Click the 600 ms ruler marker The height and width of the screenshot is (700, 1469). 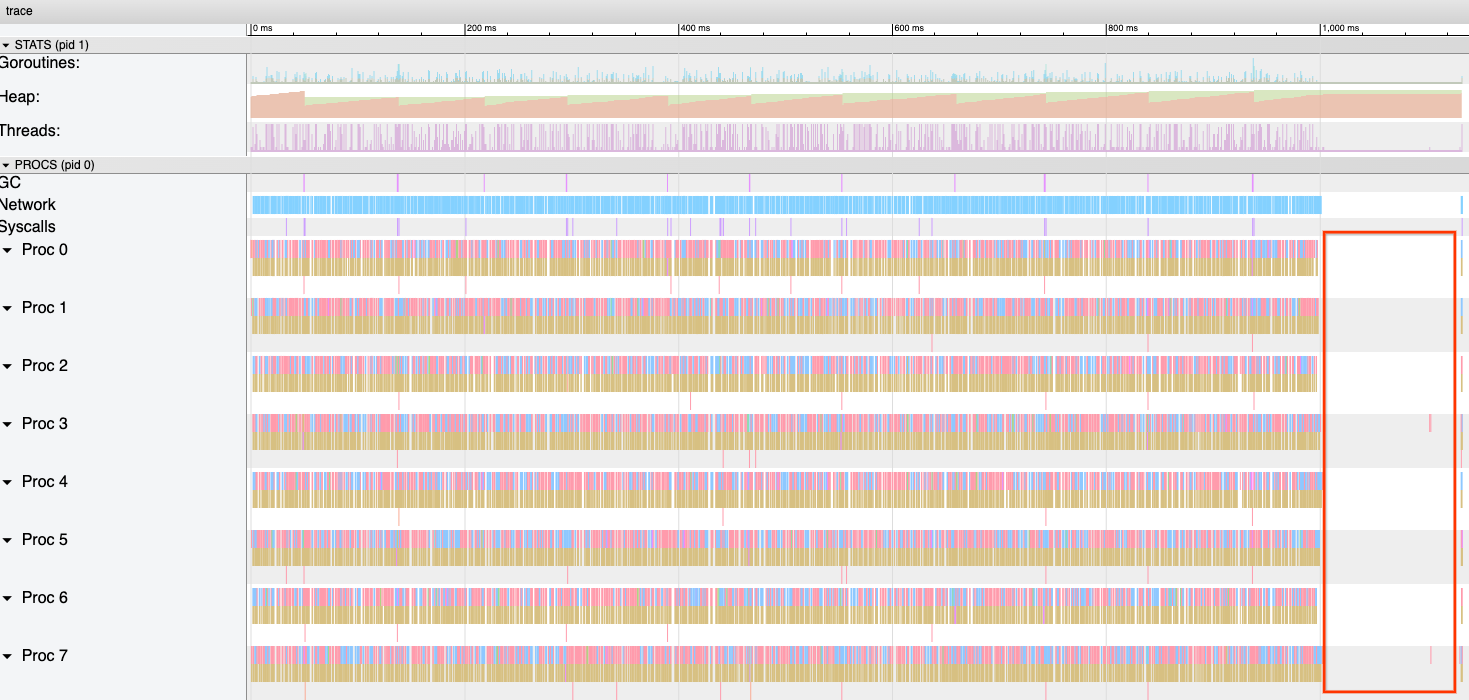(909, 29)
